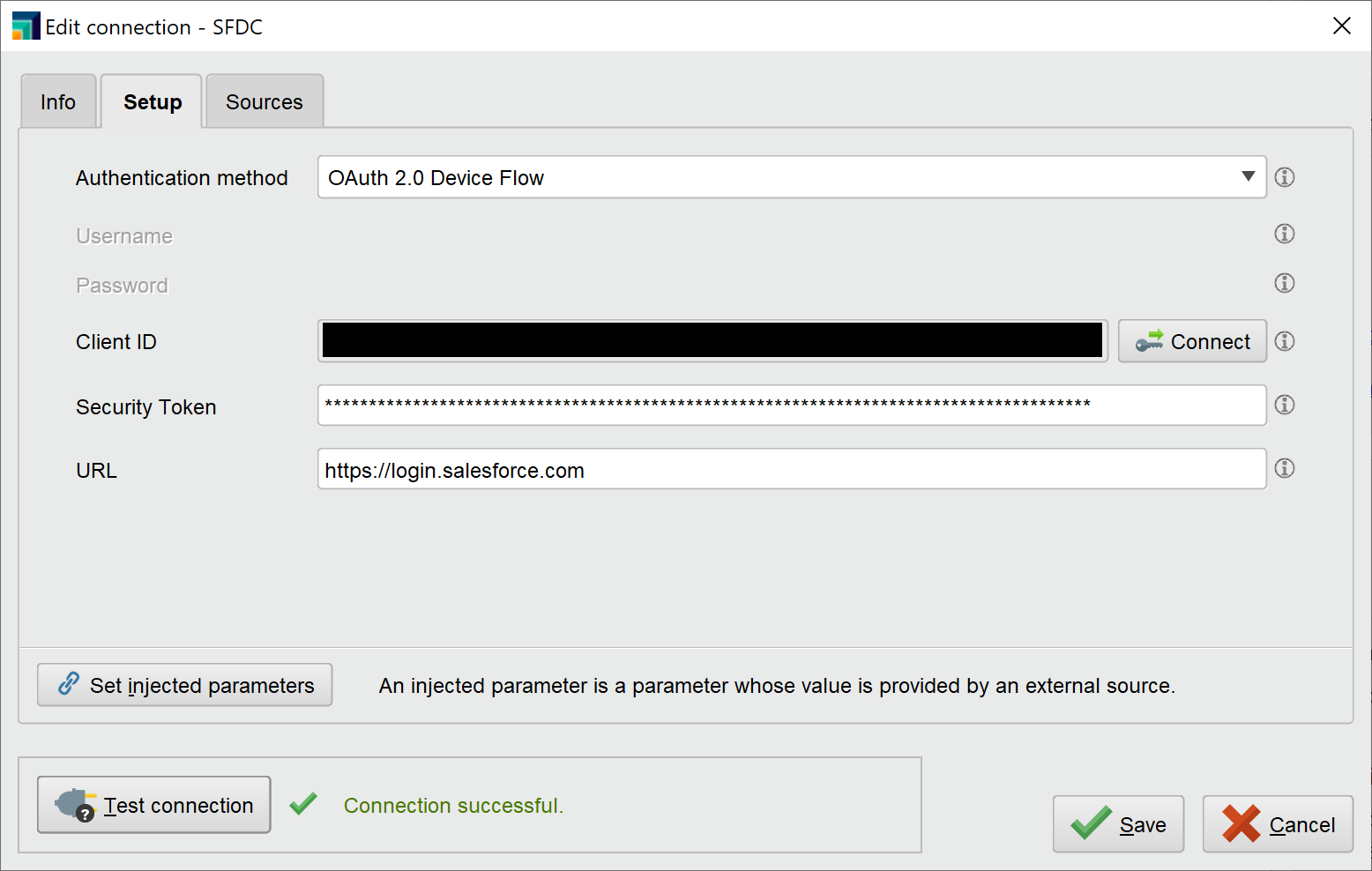
Task: Click the info icon beside Security Token
Action: pyautogui.click(x=1285, y=405)
